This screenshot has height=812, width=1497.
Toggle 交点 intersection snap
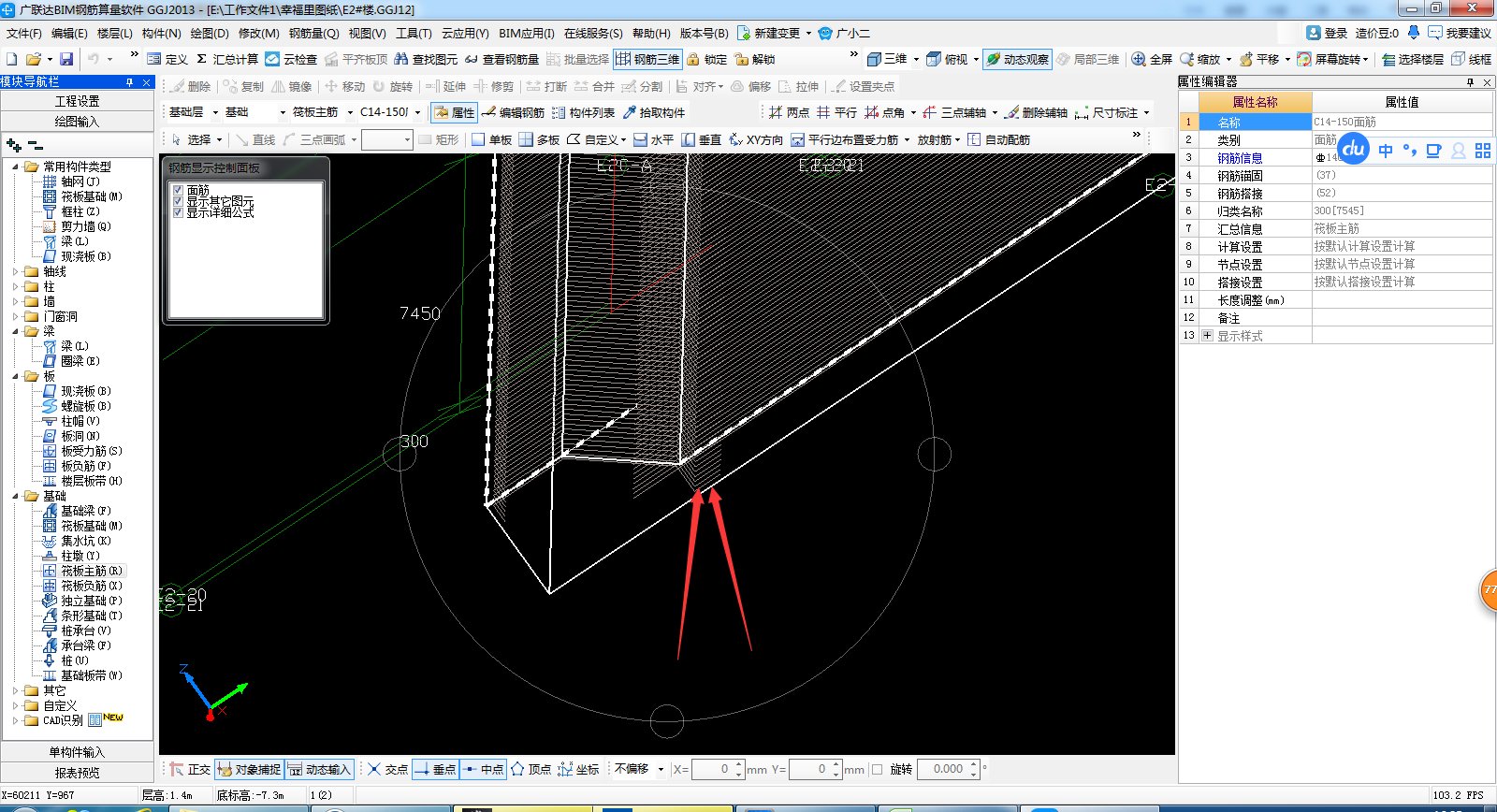387,769
